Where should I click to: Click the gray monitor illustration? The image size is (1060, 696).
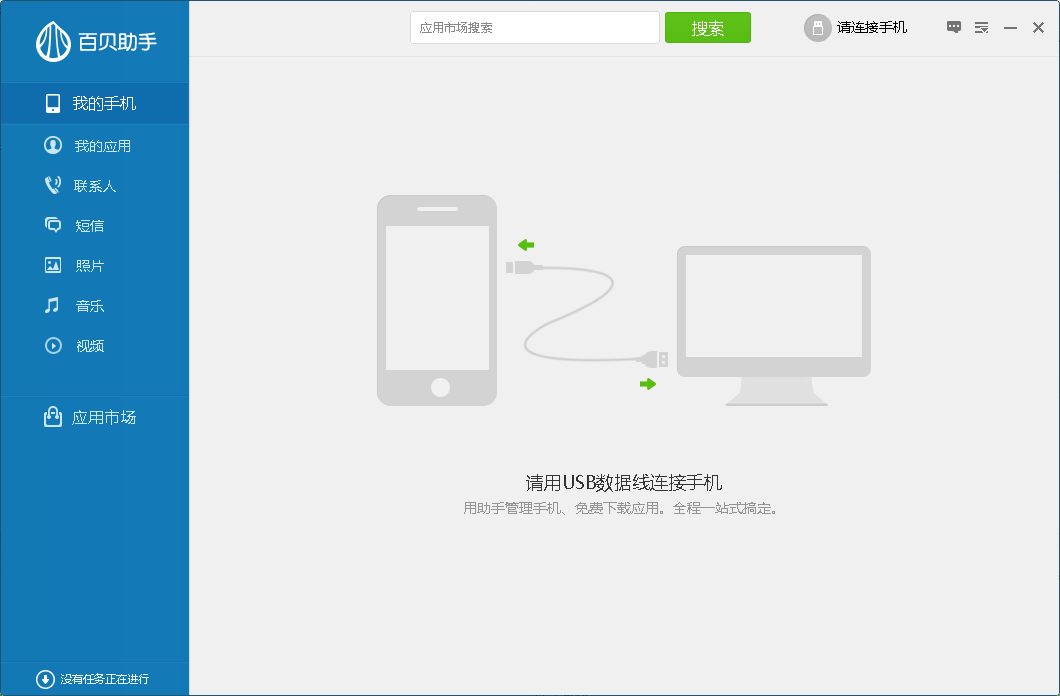click(774, 326)
